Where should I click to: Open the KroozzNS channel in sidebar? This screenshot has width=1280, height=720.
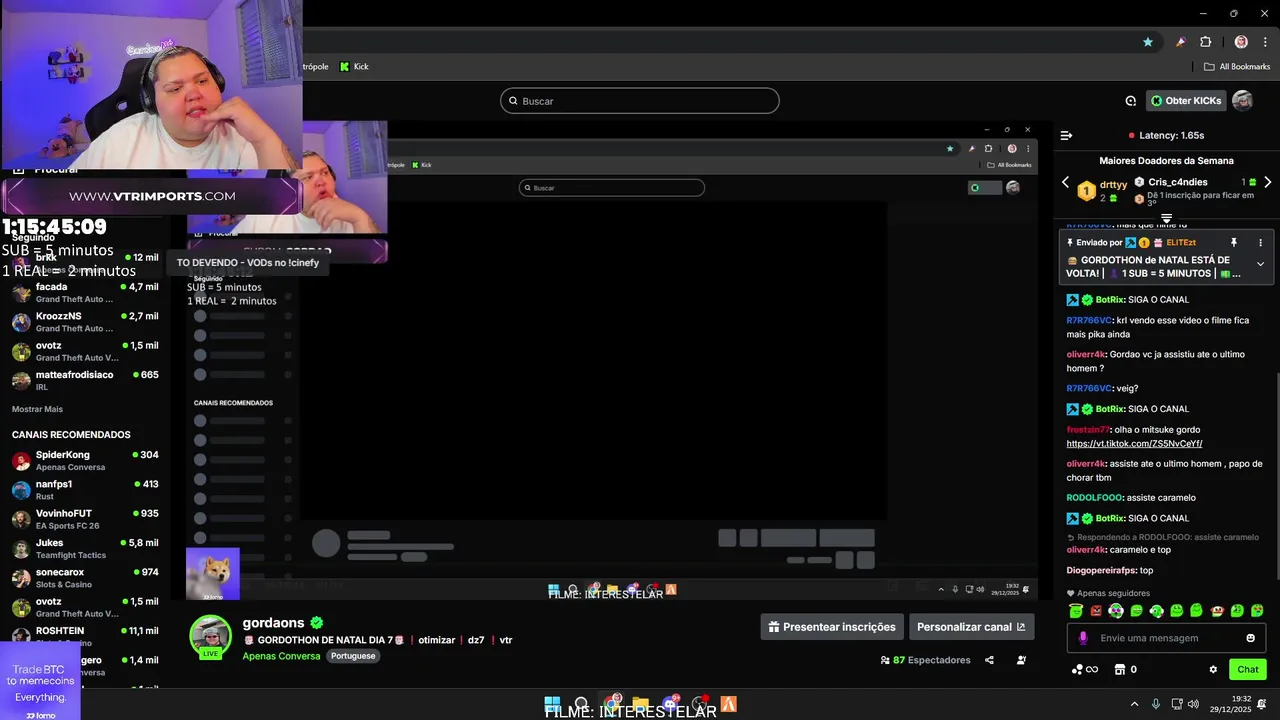tap(84, 322)
